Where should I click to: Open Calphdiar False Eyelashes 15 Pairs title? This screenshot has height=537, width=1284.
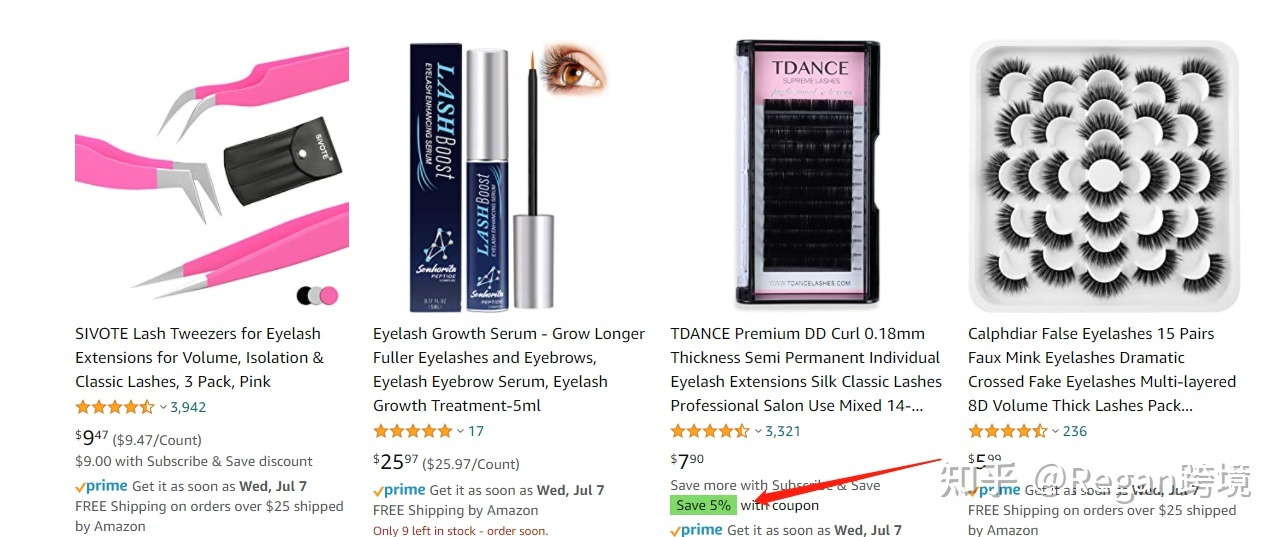click(x=1102, y=370)
